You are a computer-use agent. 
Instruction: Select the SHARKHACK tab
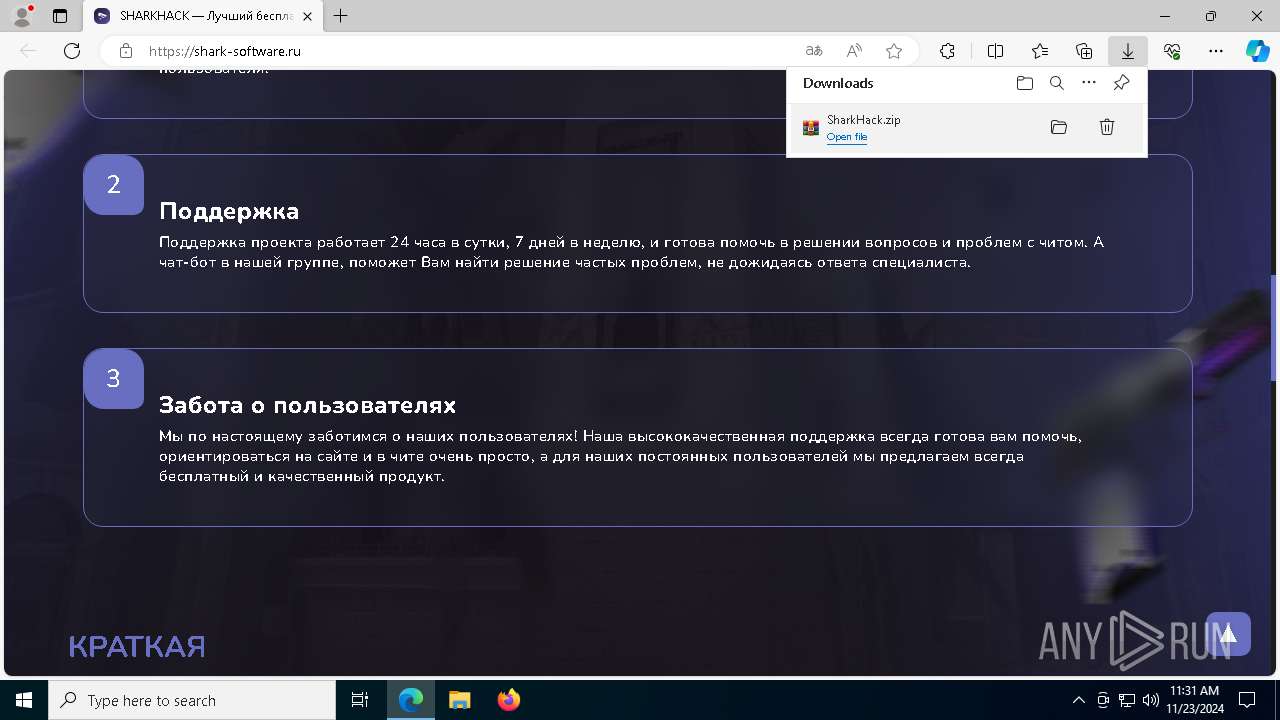pyautogui.click(x=203, y=16)
